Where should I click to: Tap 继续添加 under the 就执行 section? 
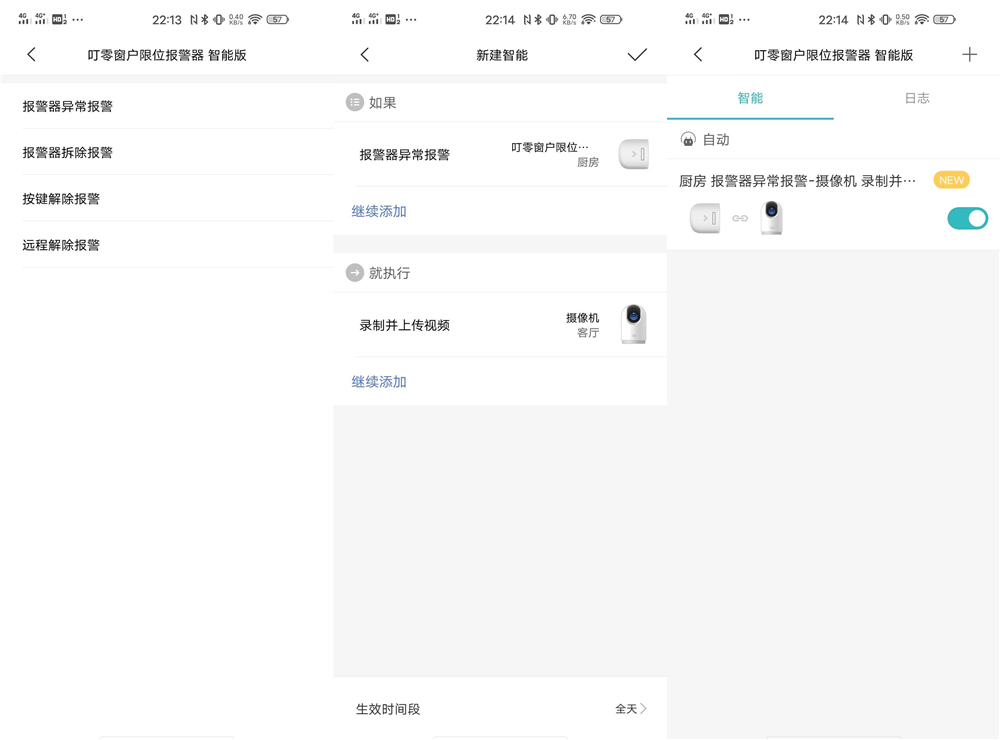tap(378, 382)
